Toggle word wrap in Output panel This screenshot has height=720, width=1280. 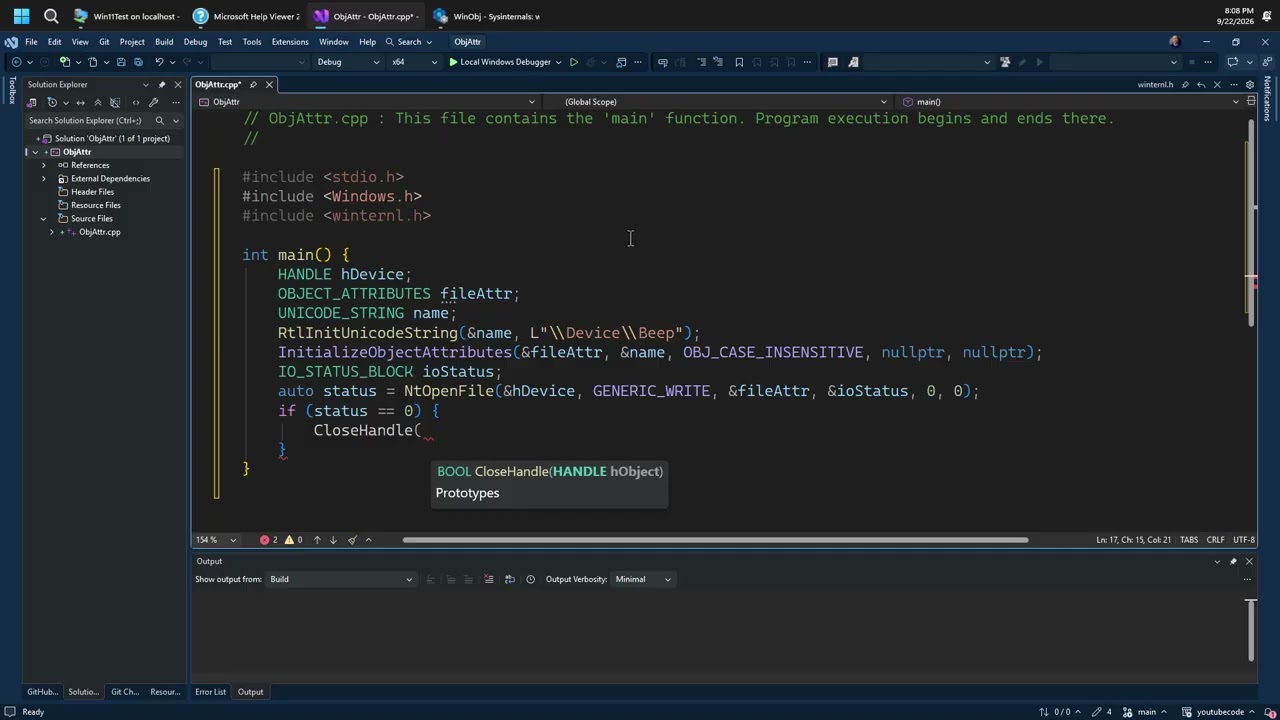coord(510,579)
